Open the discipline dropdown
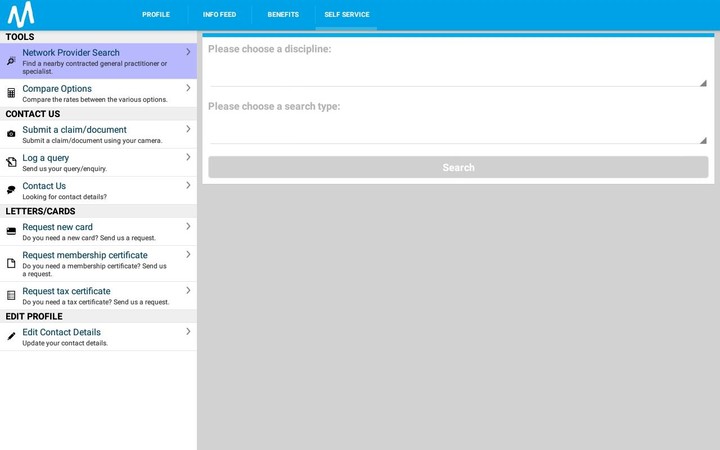720x450 pixels. coord(458,73)
